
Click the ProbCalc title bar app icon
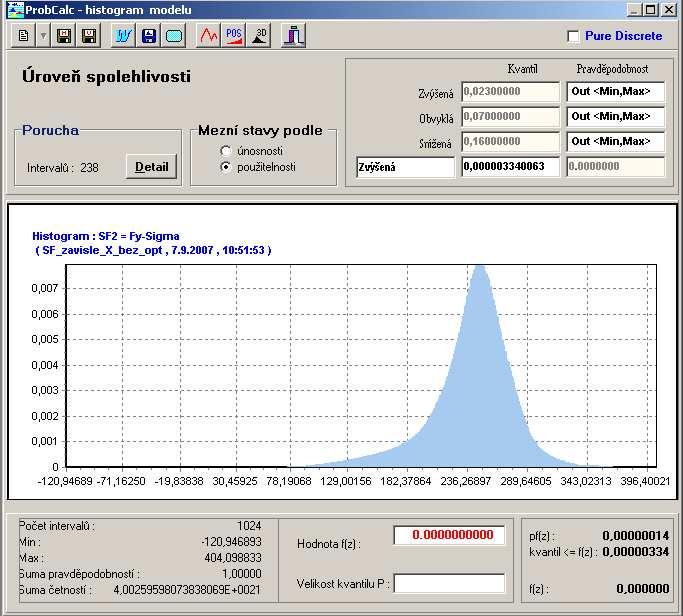click(15, 10)
